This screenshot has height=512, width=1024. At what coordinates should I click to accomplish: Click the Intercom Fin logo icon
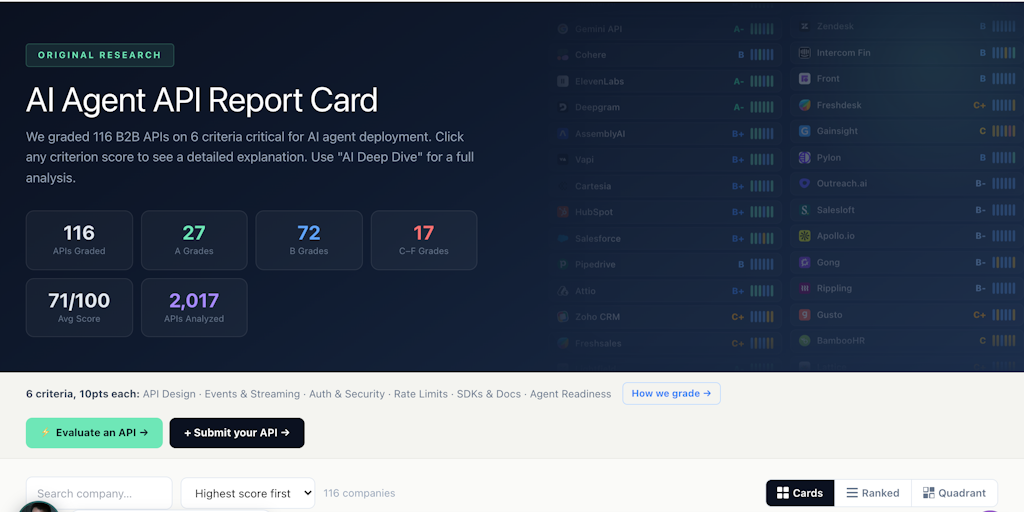coord(805,52)
